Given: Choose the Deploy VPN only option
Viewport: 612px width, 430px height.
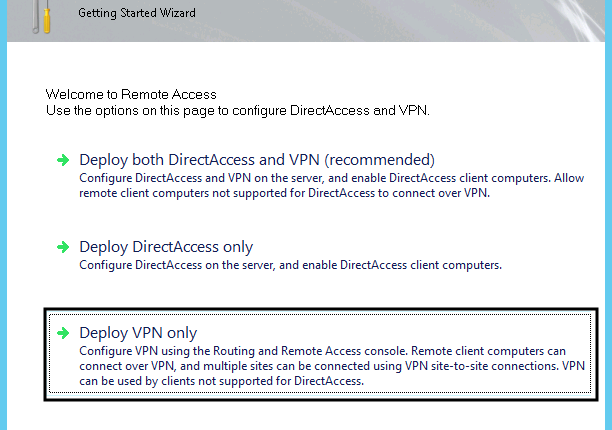Looking at the screenshot, I should click(x=138, y=333).
